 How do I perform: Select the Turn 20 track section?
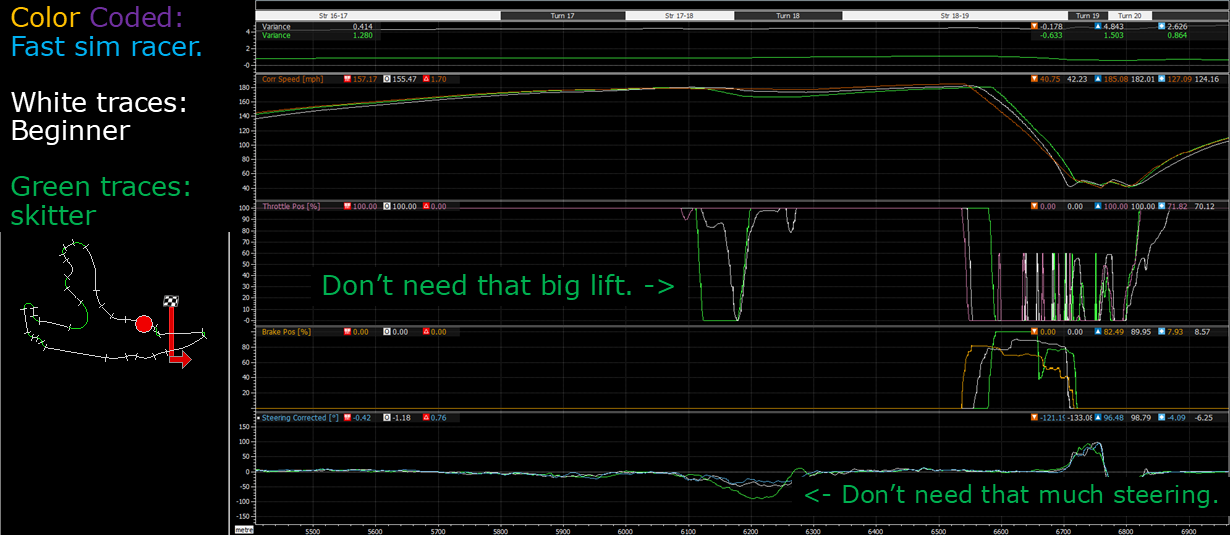click(x=1130, y=16)
